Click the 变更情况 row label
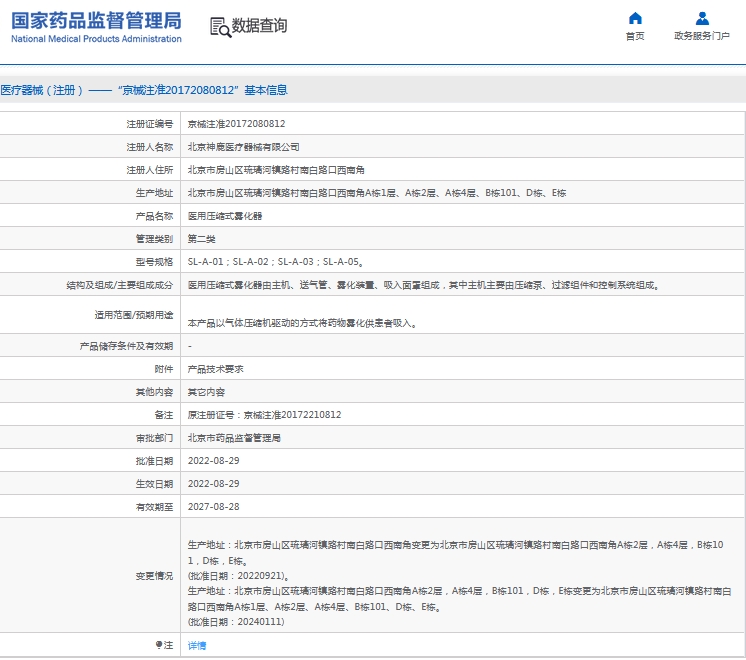Screen dimensions: 746x660 [x=155, y=576]
